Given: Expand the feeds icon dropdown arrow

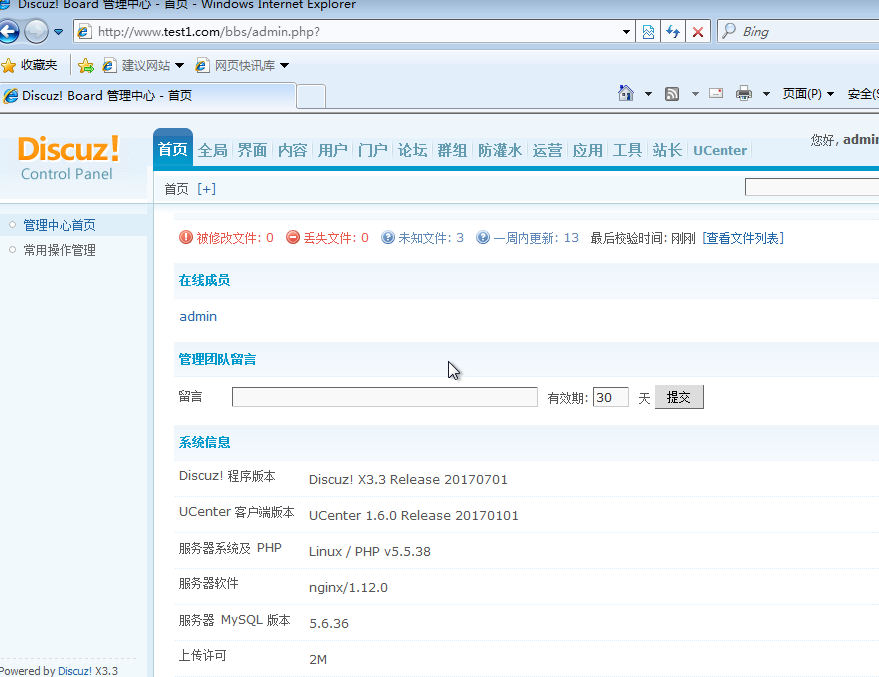Looking at the screenshot, I should [x=695, y=94].
